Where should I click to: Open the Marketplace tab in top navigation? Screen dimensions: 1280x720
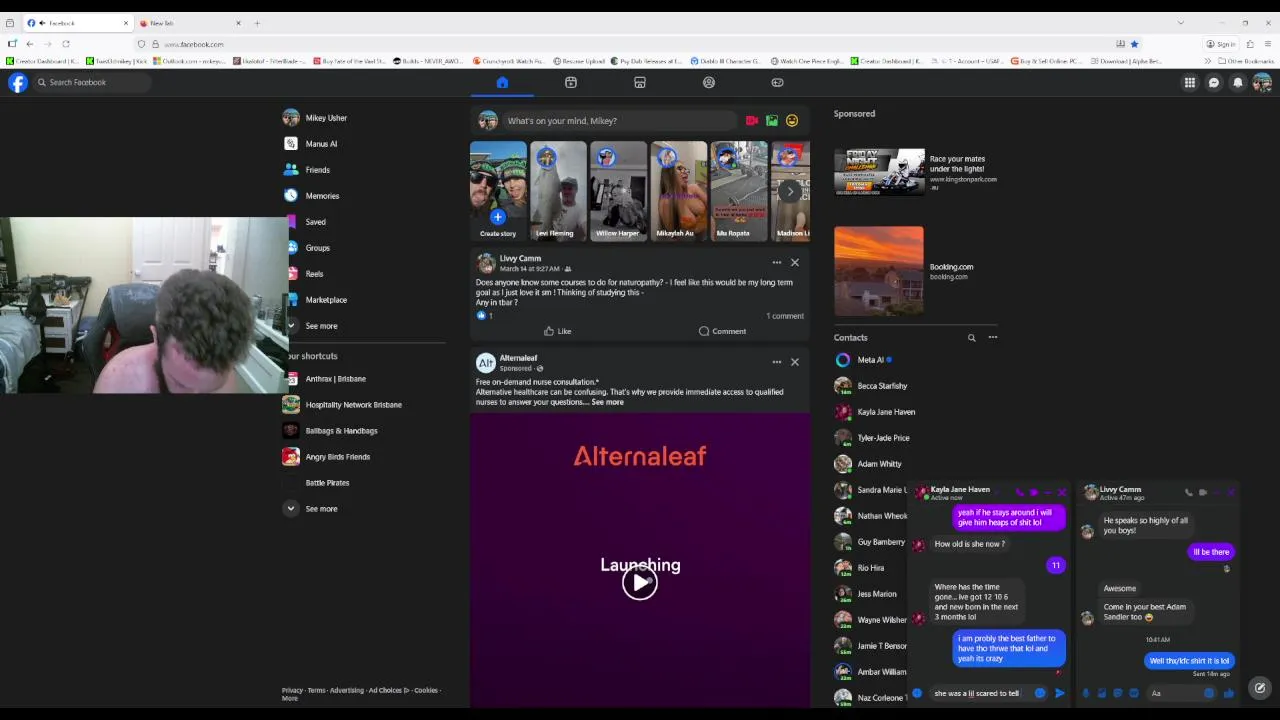(640, 82)
